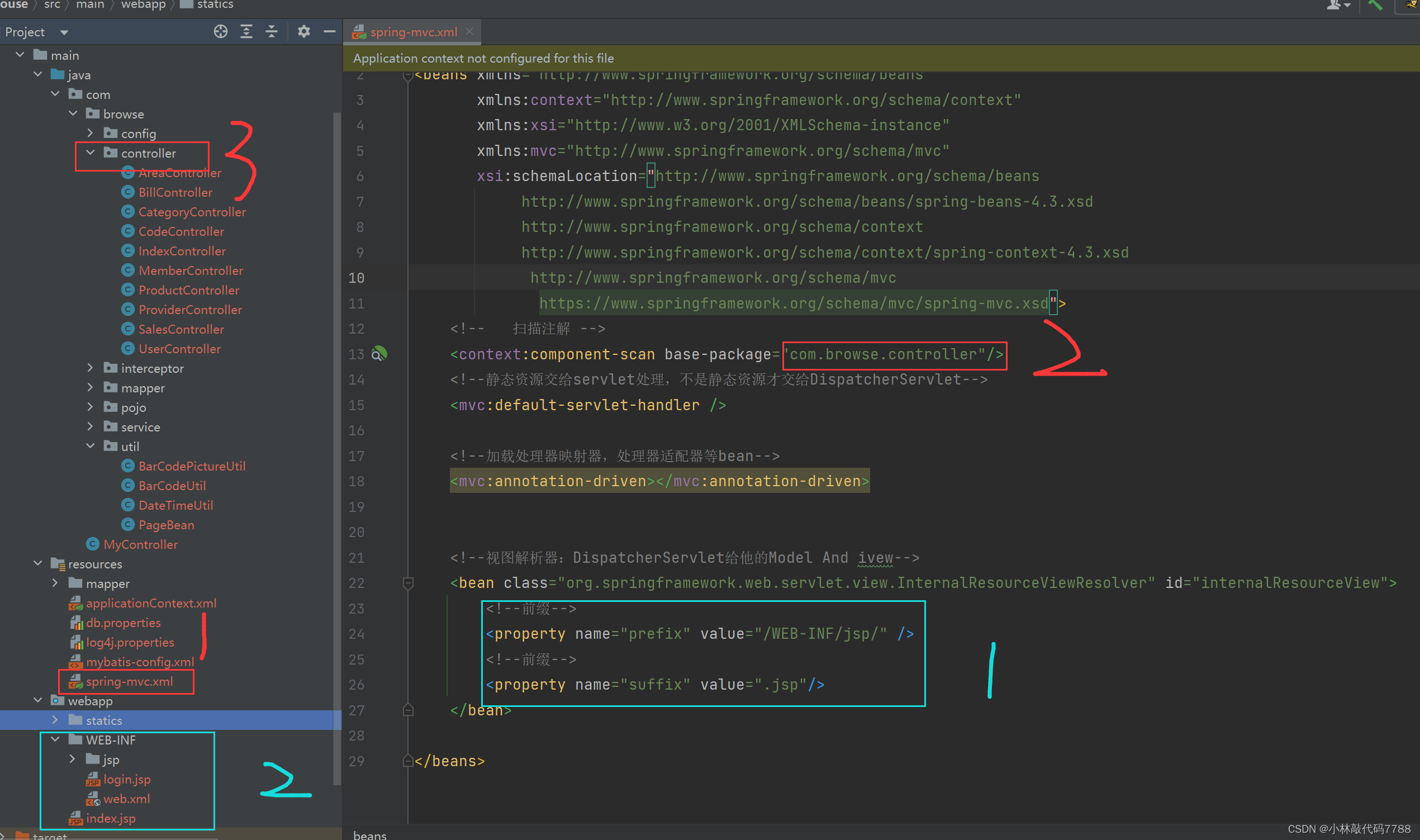Open Project panel settings gear
The width and height of the screenshot is (1420, 840).
(x=304, y=32)
